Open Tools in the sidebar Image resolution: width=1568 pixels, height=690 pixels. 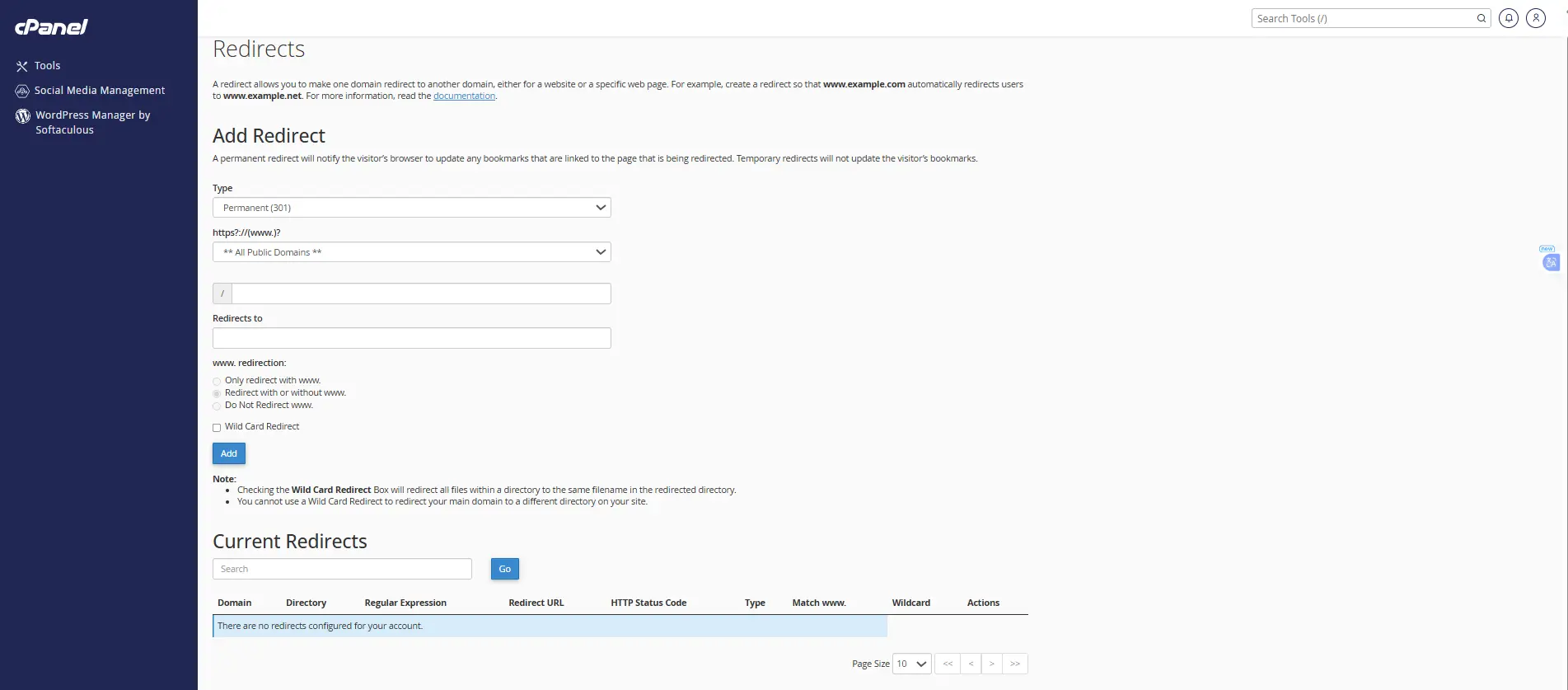(x=47, y=66)
